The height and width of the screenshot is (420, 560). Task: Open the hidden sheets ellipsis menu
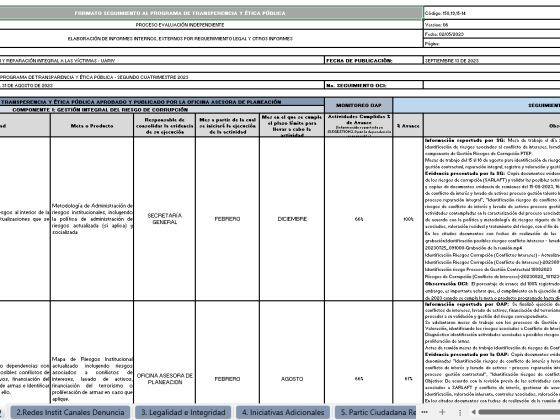tap(424, 412)
